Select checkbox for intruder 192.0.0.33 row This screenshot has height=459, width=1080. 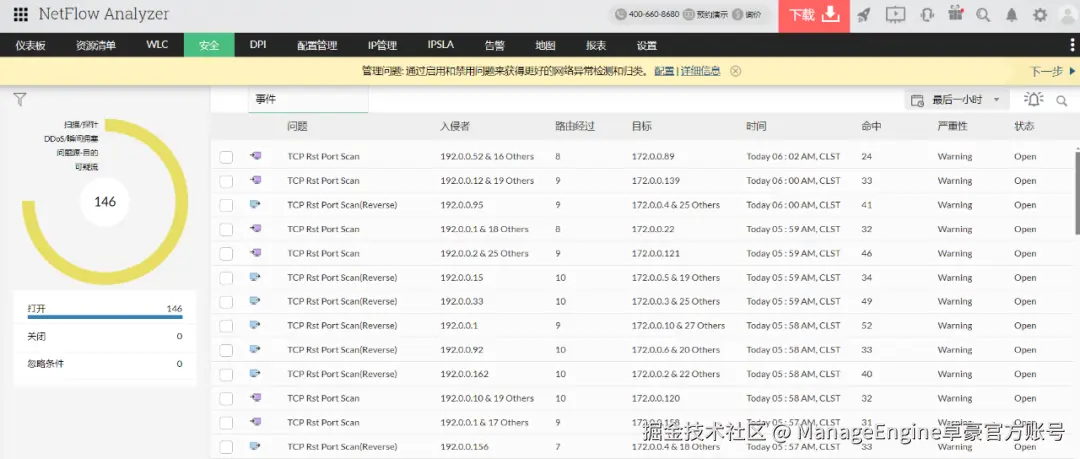click(226, 302)
